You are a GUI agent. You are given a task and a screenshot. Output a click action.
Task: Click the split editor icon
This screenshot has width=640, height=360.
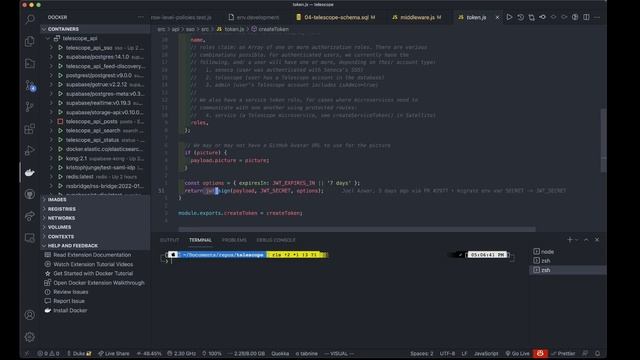point(586,17)
